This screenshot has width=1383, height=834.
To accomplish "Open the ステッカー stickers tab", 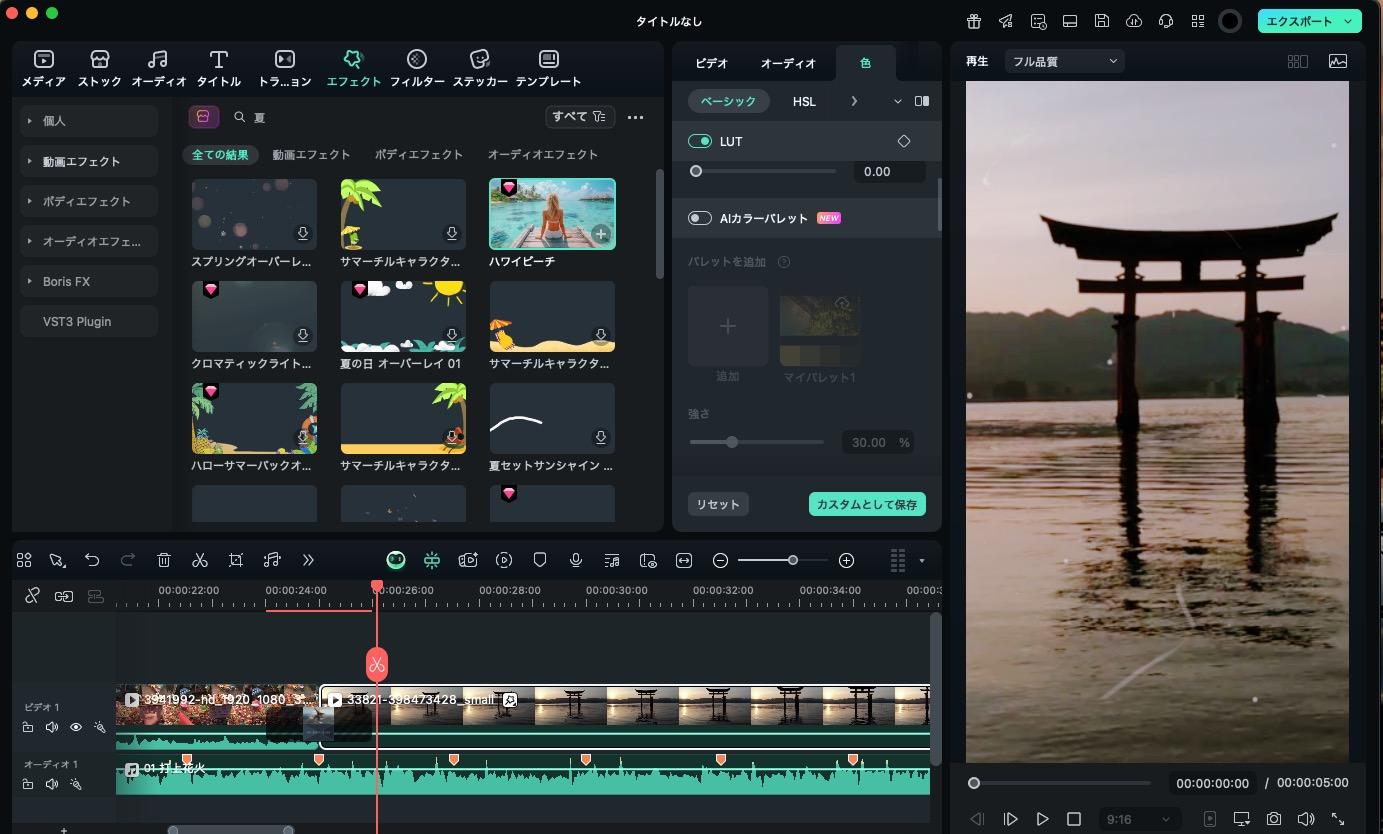I will (x=480, y=69).
